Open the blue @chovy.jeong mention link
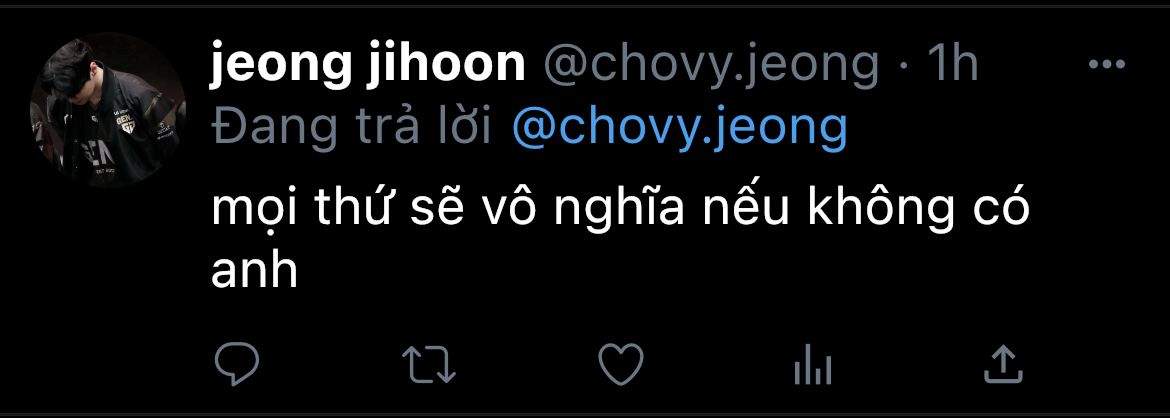Image resolution: width=1170 pixels, height=418 pixels. [x=681, y=128]
